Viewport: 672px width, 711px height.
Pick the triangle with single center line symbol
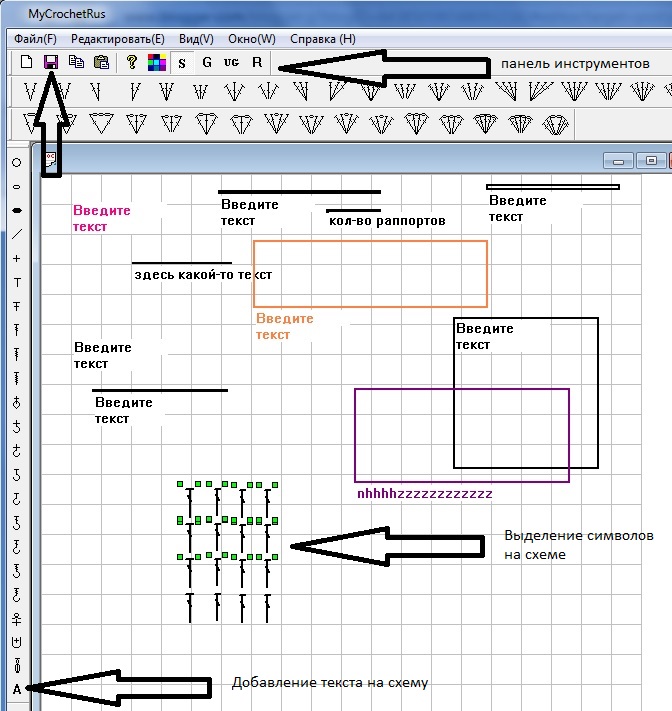pyautogui.click(x=136, y=124)
